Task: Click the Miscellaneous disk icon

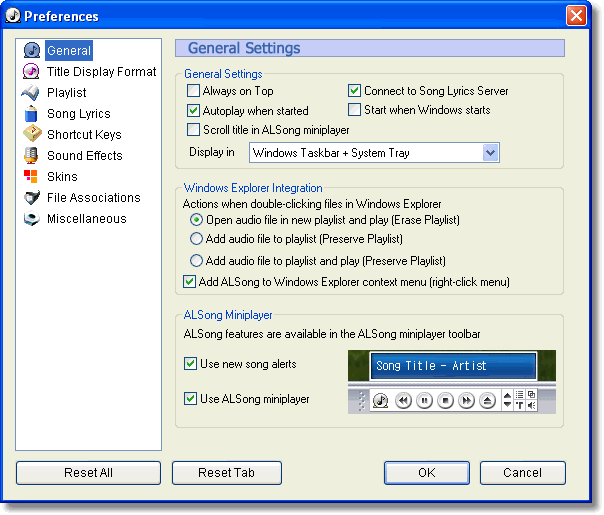Action: tap(31, 219)
